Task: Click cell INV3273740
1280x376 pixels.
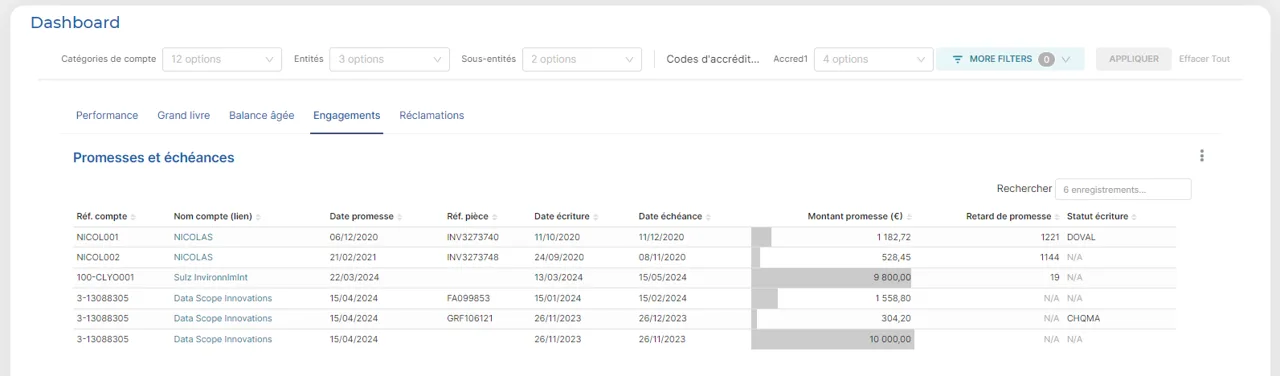Action: (x=473, y=237)
